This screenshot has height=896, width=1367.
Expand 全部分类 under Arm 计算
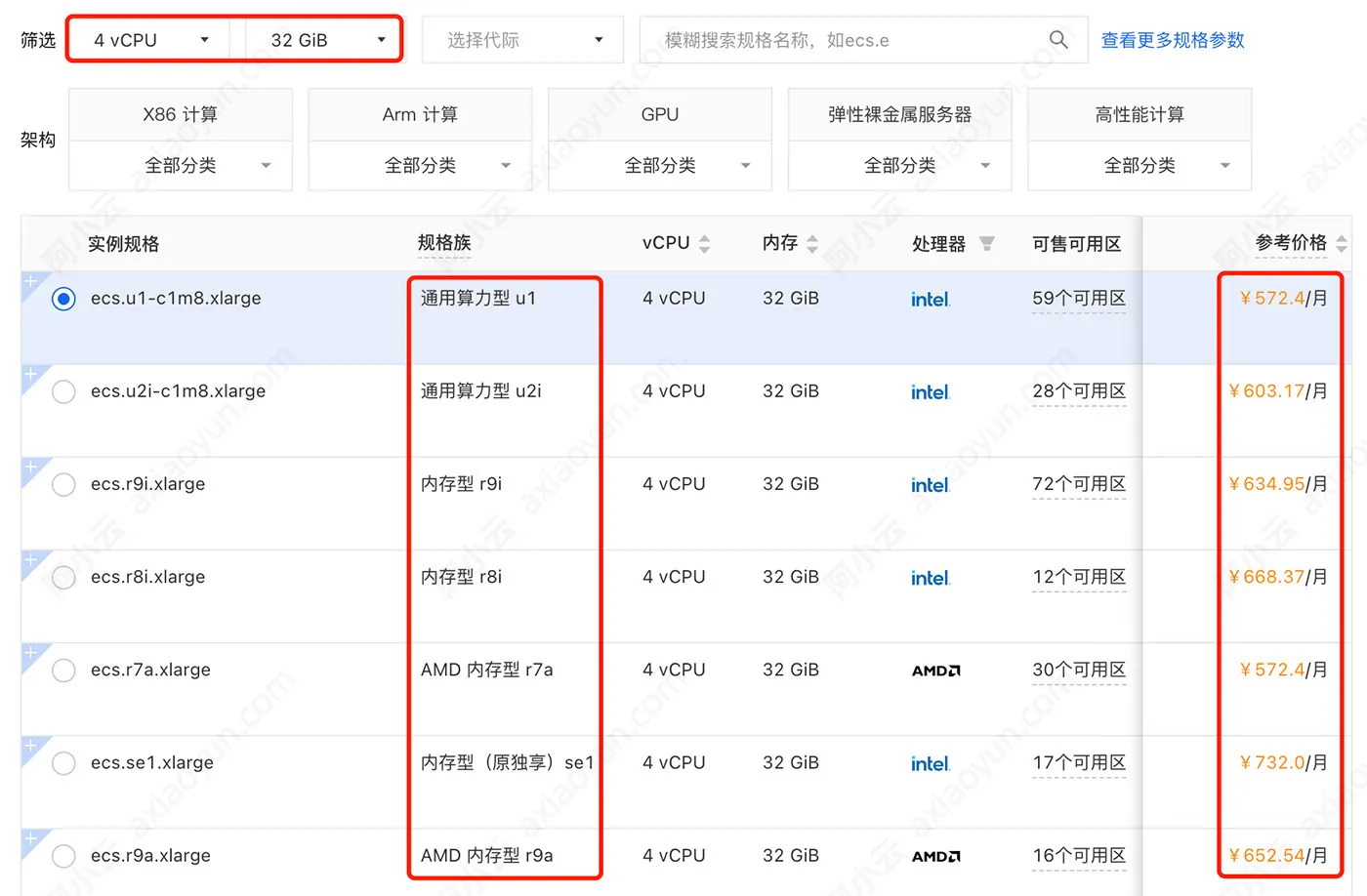pos(421,166)
